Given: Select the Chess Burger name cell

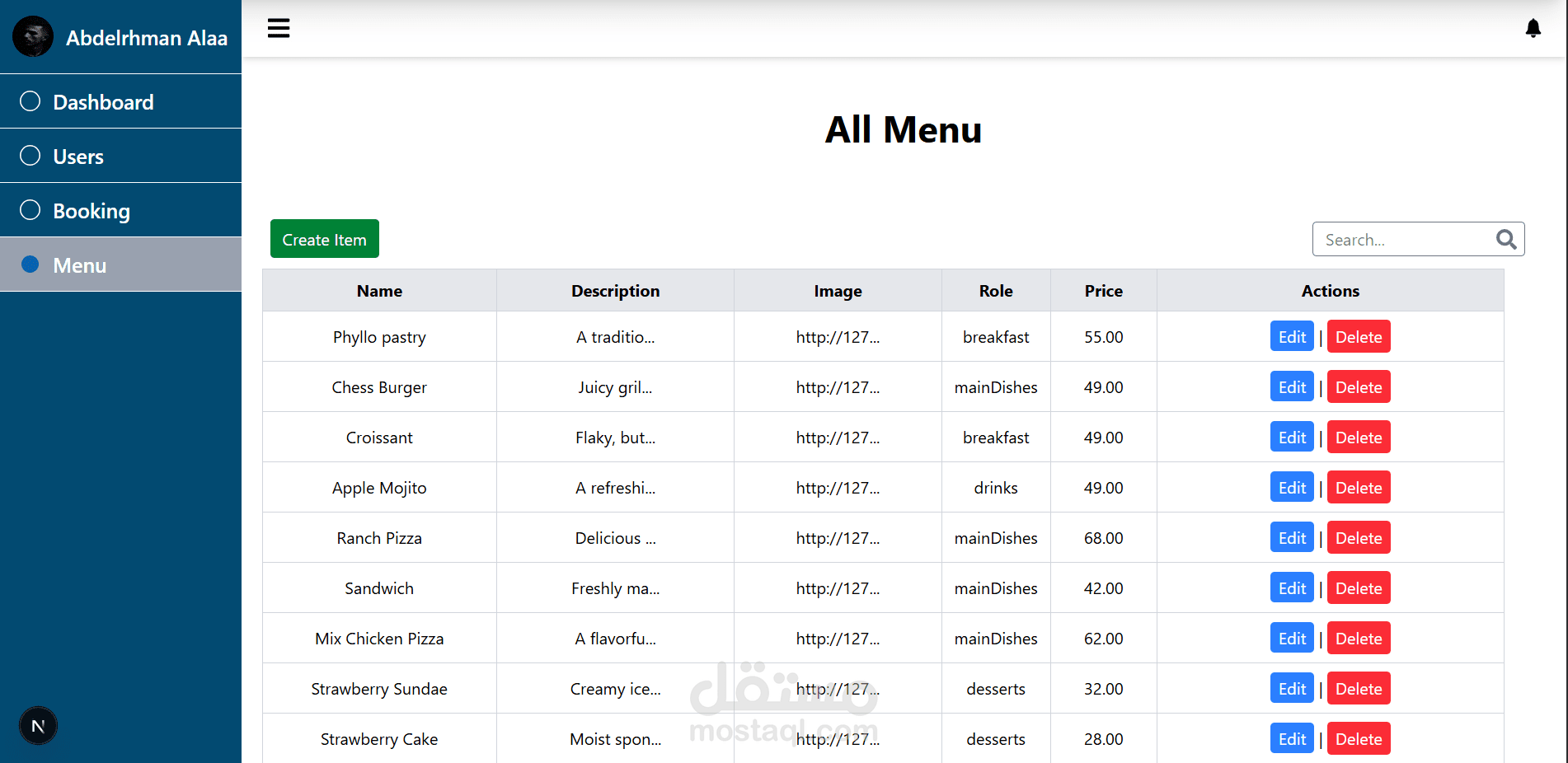Looking at the screenshot, I should point(379,386).
